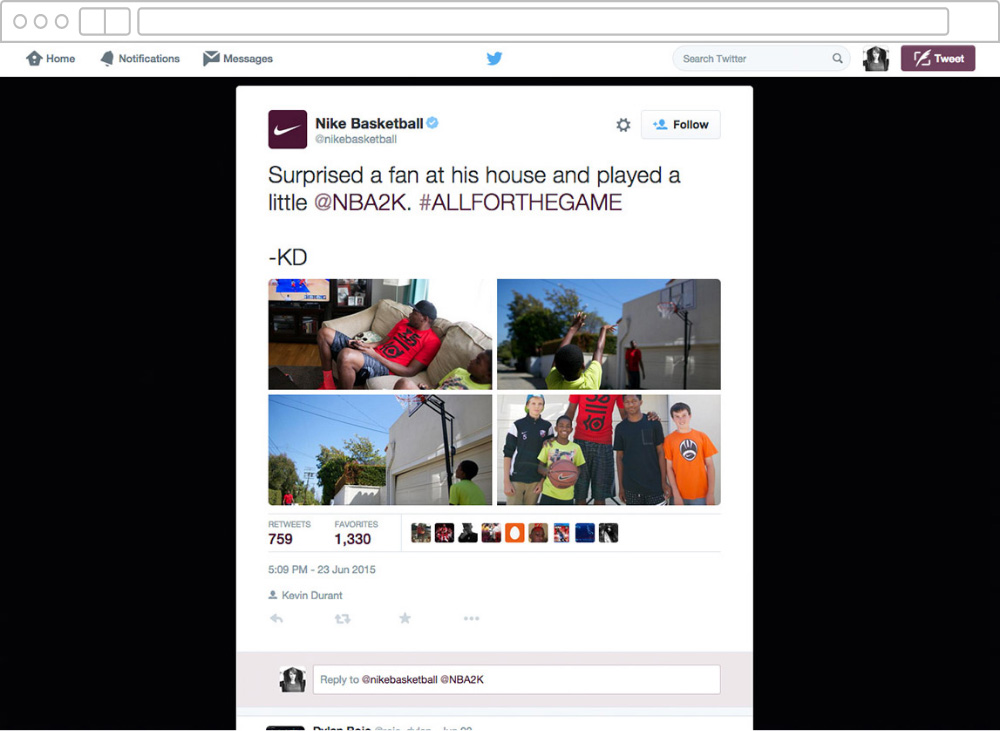This screenshot has width=1000, height=731.
Task: Open the more options ellipsis menu
Action: point(471,618)
